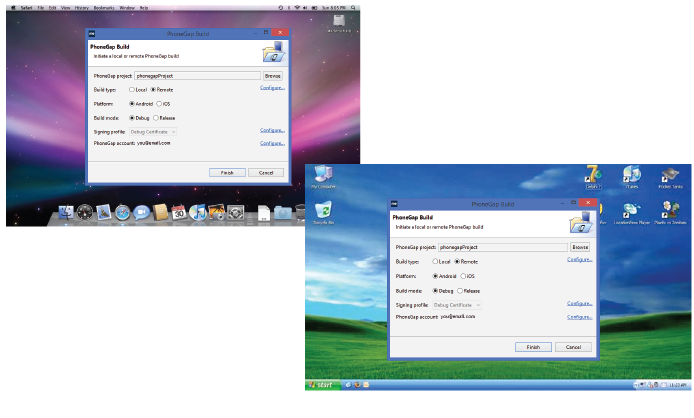Open the calendar icon in Mac dock
Image resolution: width=694 pixels, height=418 pixels.
click(178, 212)
